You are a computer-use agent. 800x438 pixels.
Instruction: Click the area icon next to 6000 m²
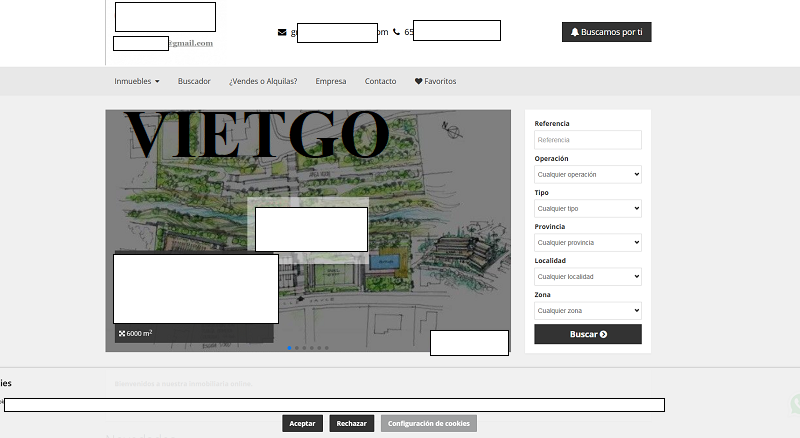pos(122,333)
